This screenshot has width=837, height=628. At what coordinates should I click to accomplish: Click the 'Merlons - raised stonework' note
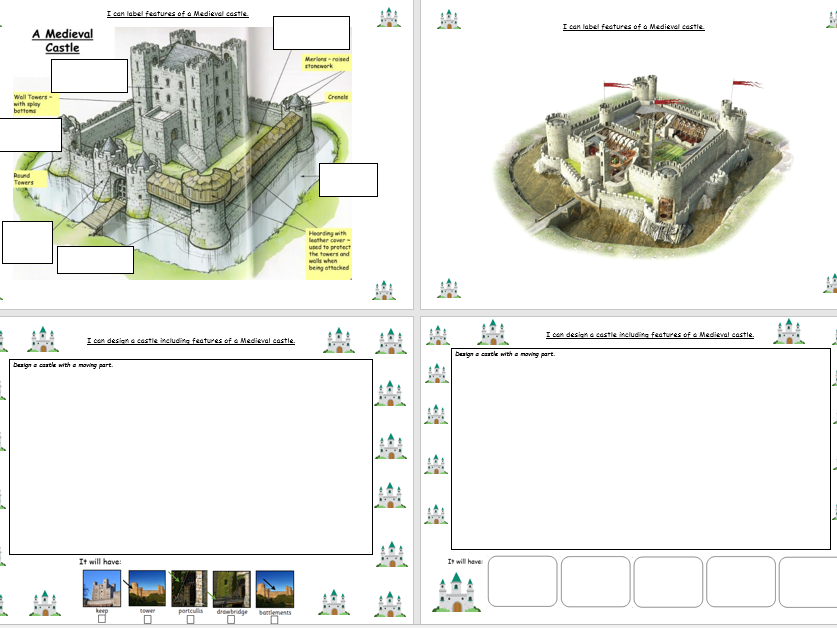(327, 62)
